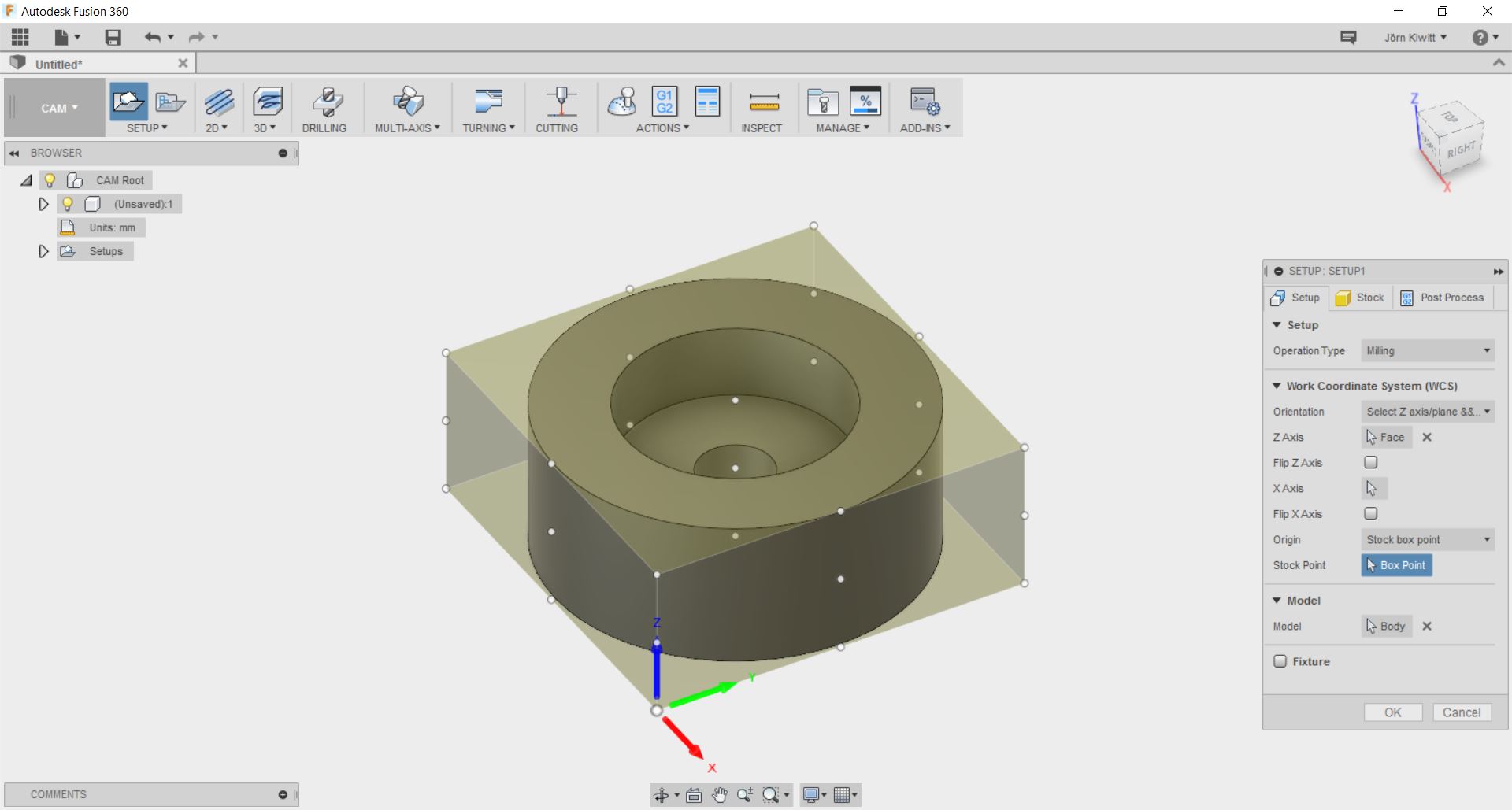The height and width of the screenshot is (810, 1512).
Task: Click the Add-Ins scripts icon
Action: click(x=925, y=102)
